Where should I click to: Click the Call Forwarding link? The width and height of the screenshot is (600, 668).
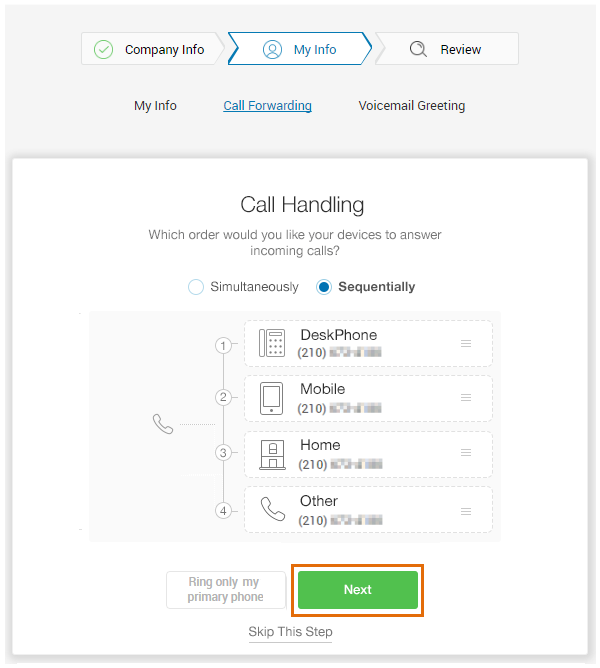click(268, 105)
